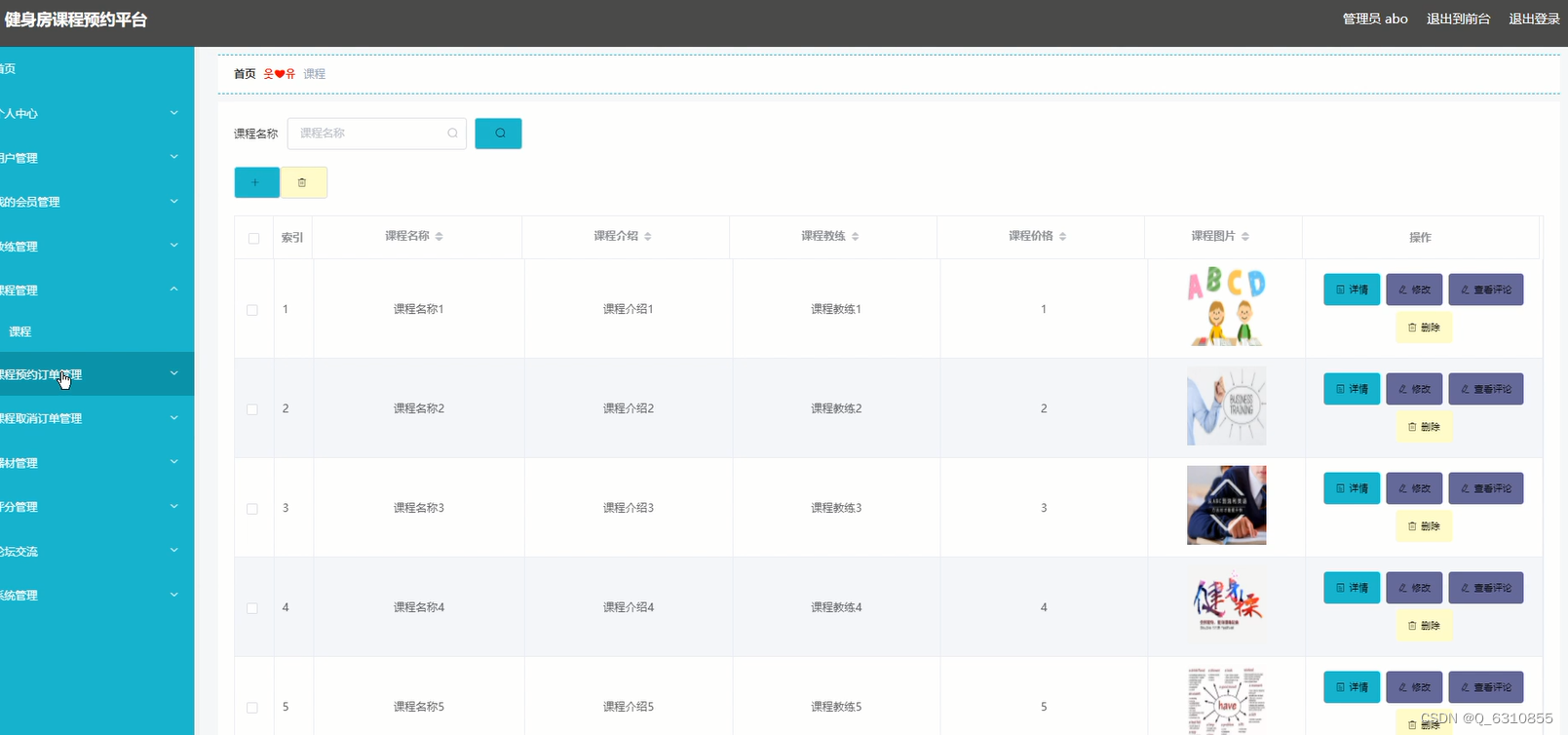Expand 课程预约订单管理 chevron
The height and width of the screenshot is (735, 1568).
tap(174, 373)
